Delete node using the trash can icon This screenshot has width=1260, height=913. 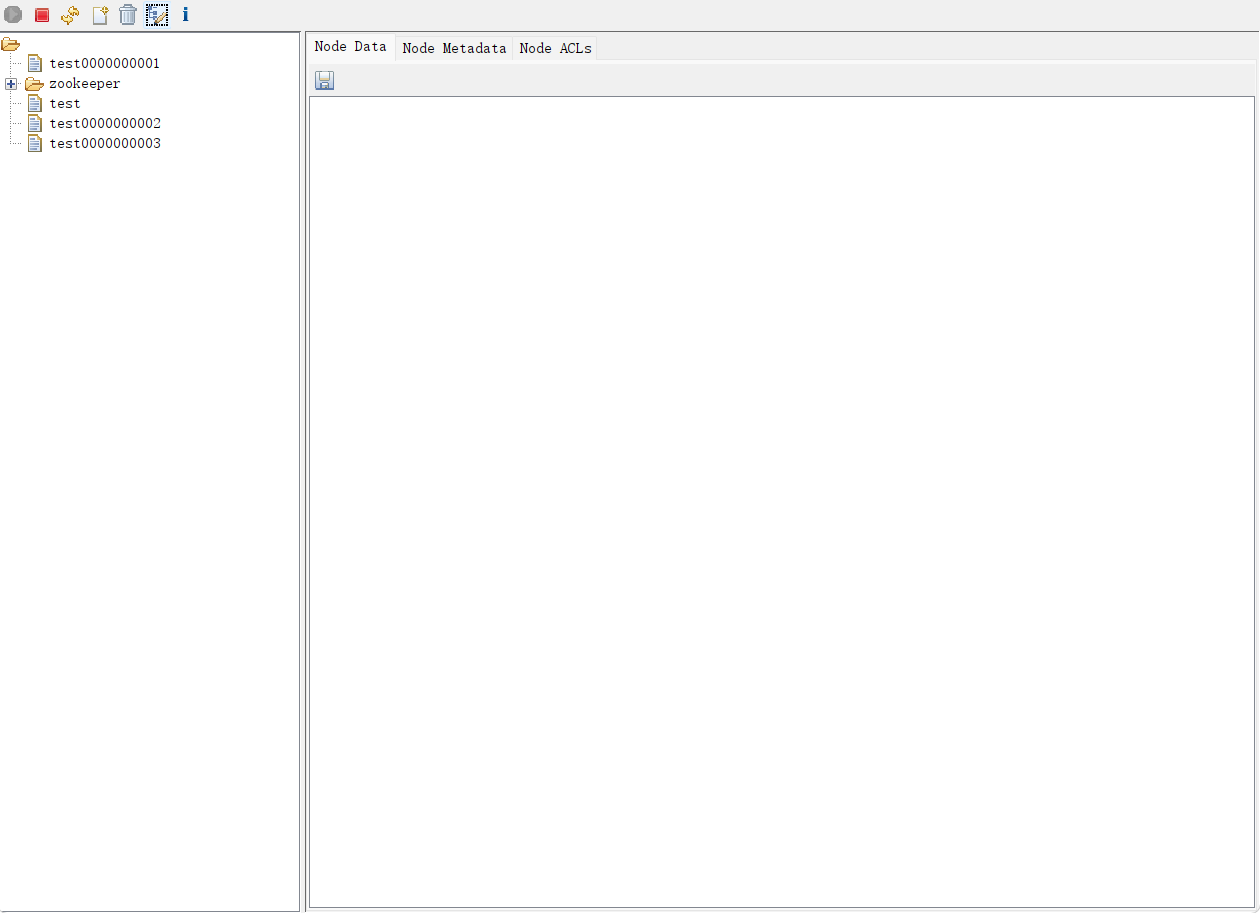128,15
